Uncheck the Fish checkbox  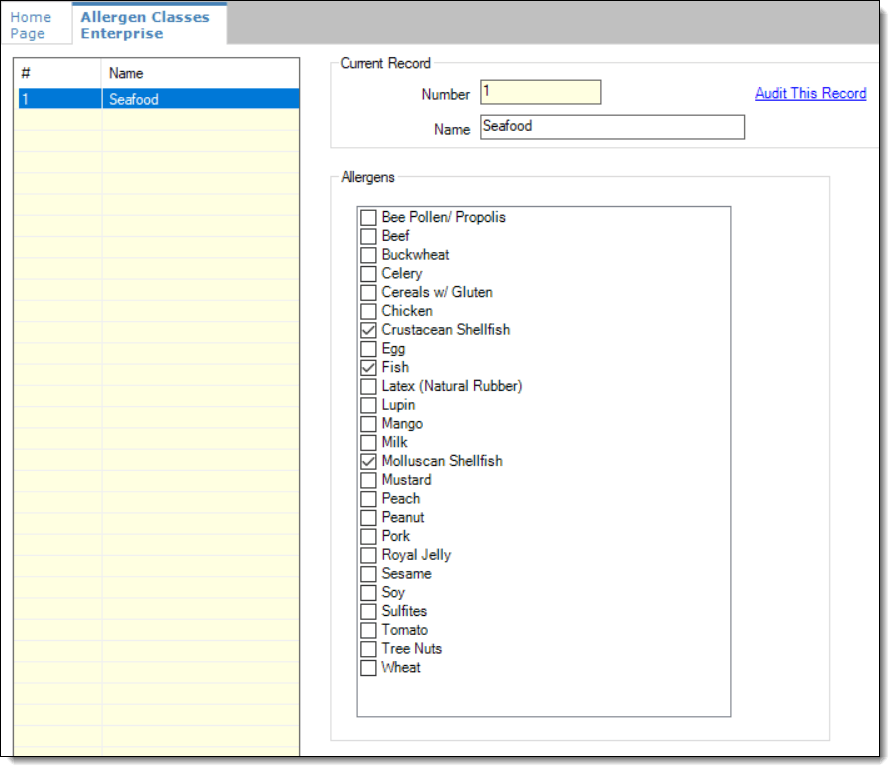[x=368, y=368]
